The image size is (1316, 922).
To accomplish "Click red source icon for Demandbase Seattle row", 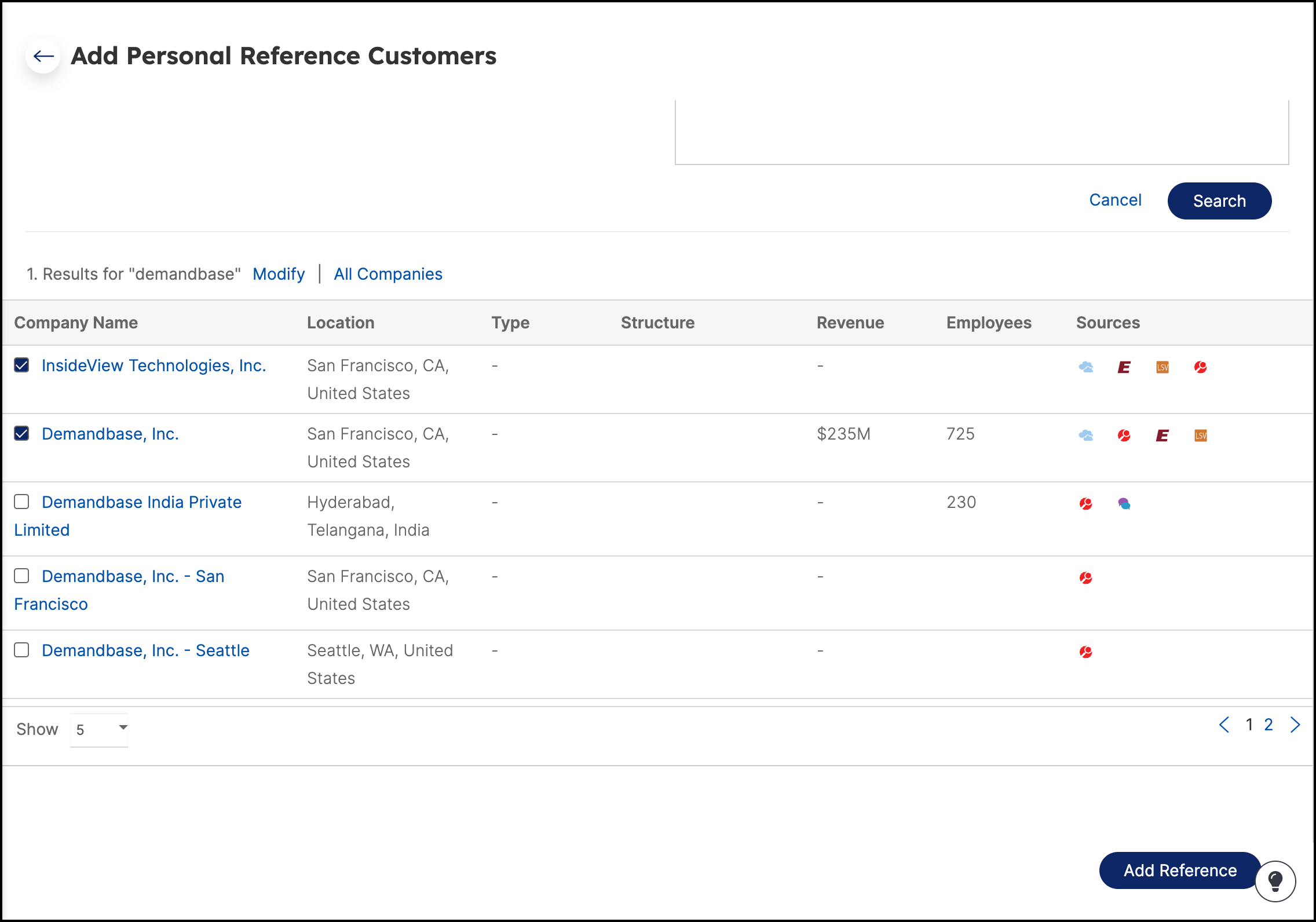I will click(1086, 652).
